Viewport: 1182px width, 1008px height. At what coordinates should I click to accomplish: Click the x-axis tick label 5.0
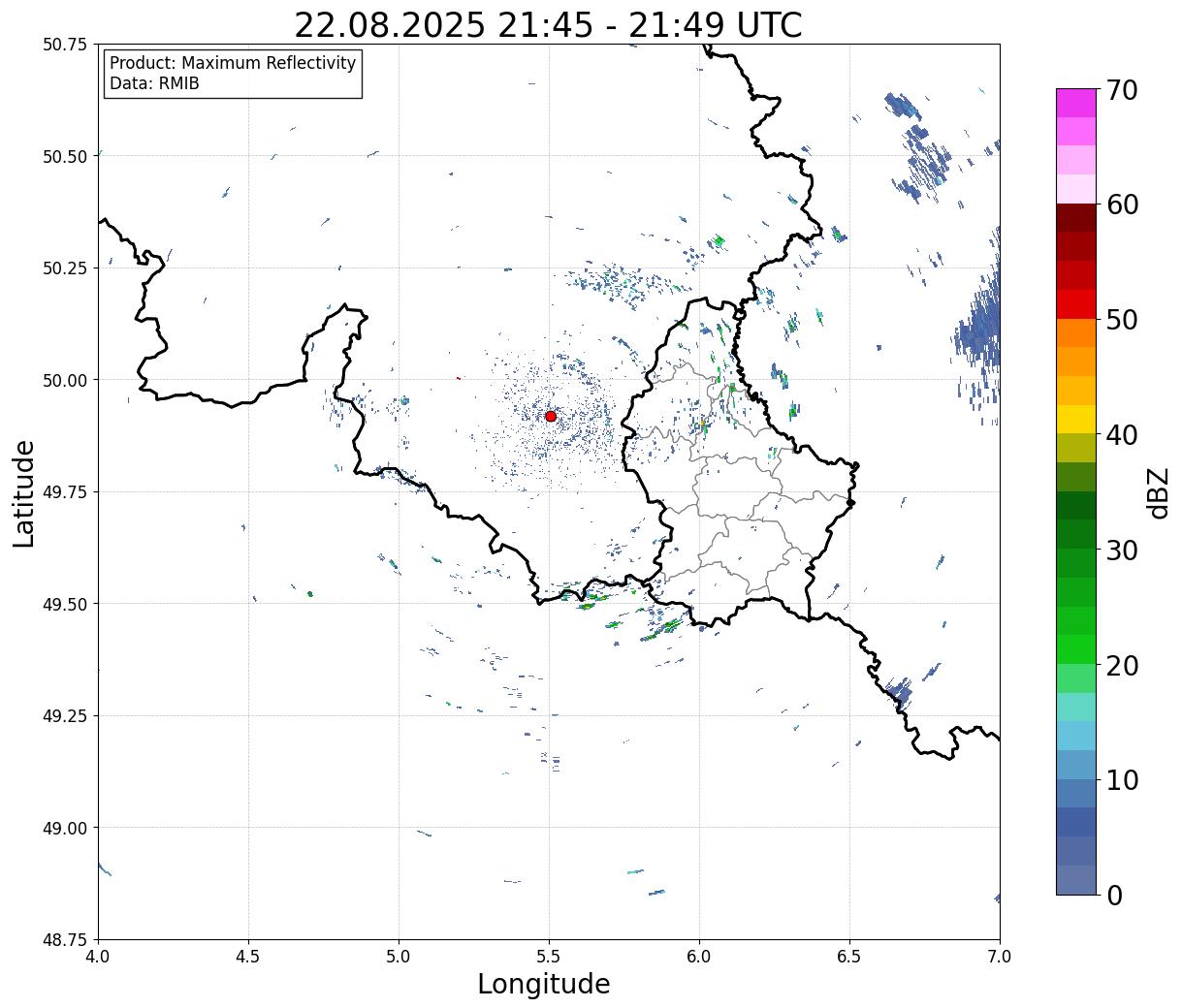(399, 957)
